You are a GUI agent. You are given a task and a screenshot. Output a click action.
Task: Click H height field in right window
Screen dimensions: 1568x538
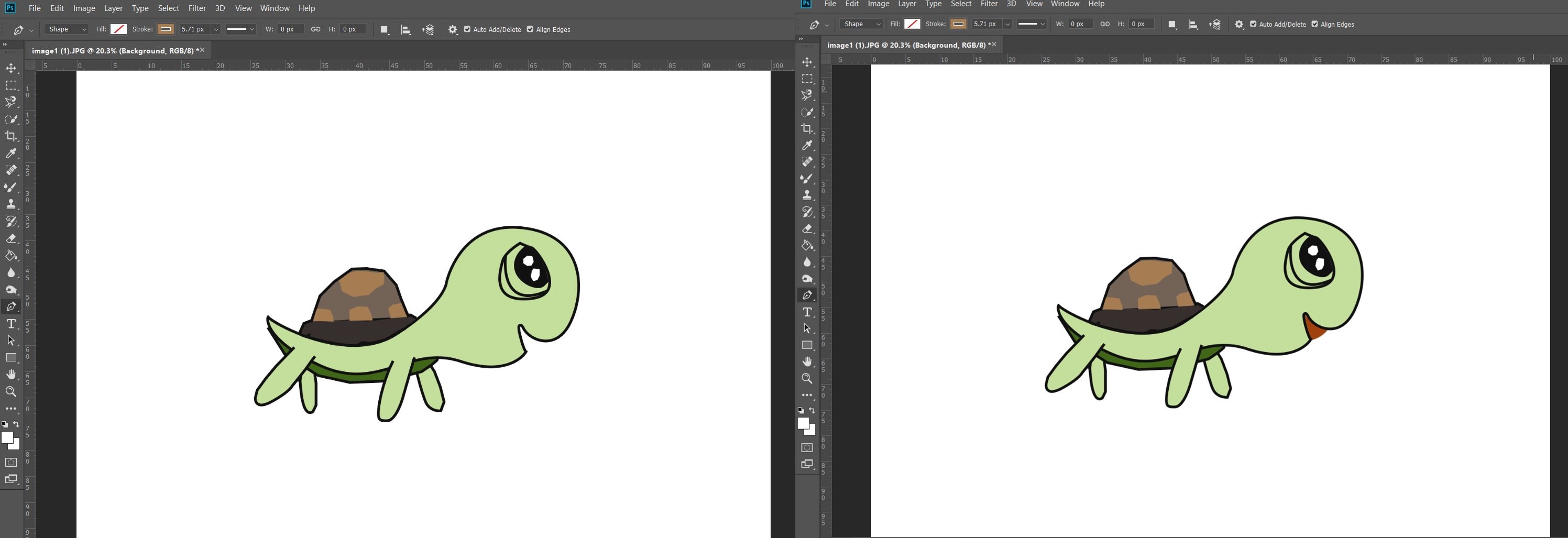[1142, 24]
